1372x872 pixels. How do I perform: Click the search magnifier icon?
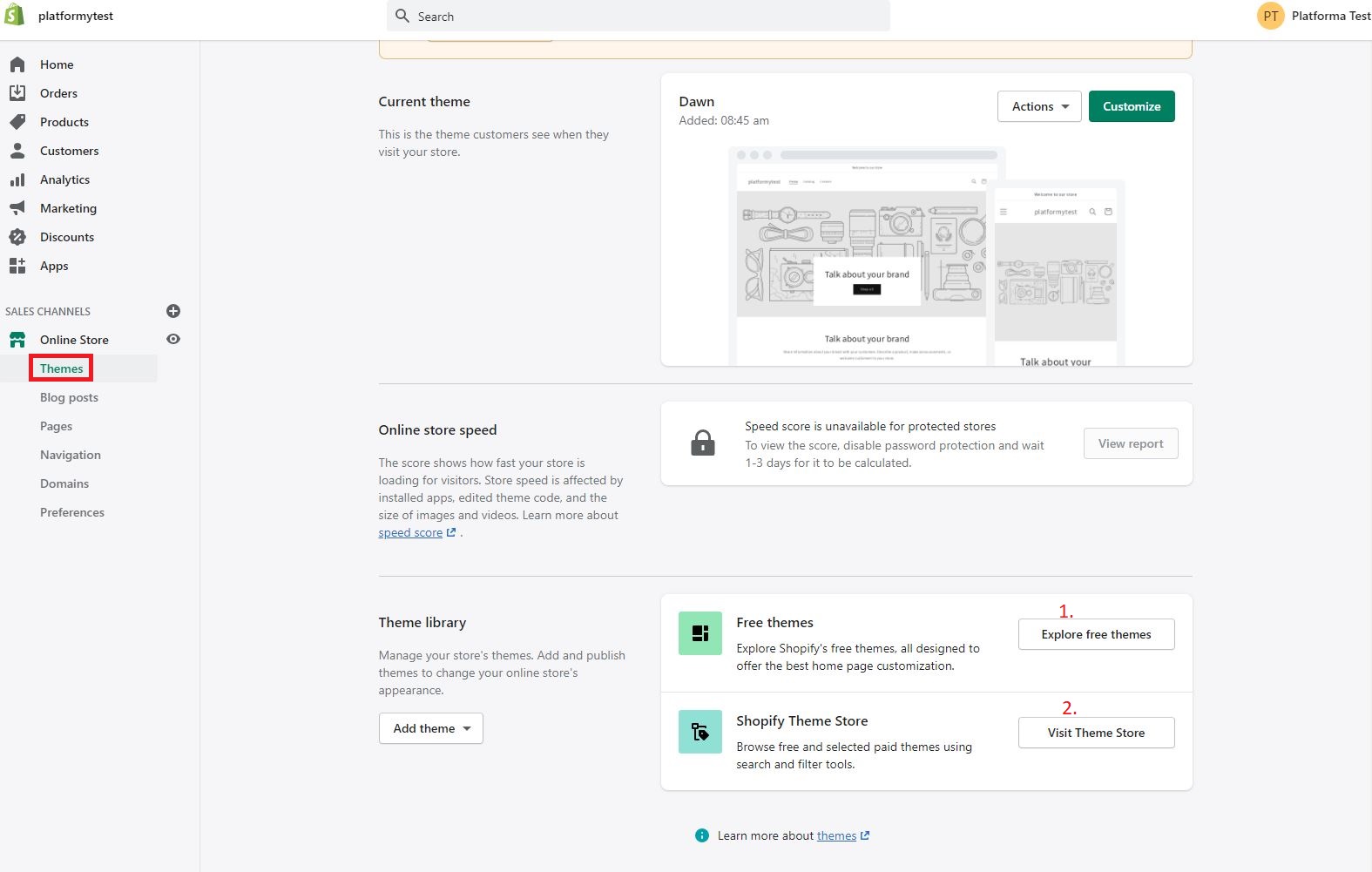[402, 16]
